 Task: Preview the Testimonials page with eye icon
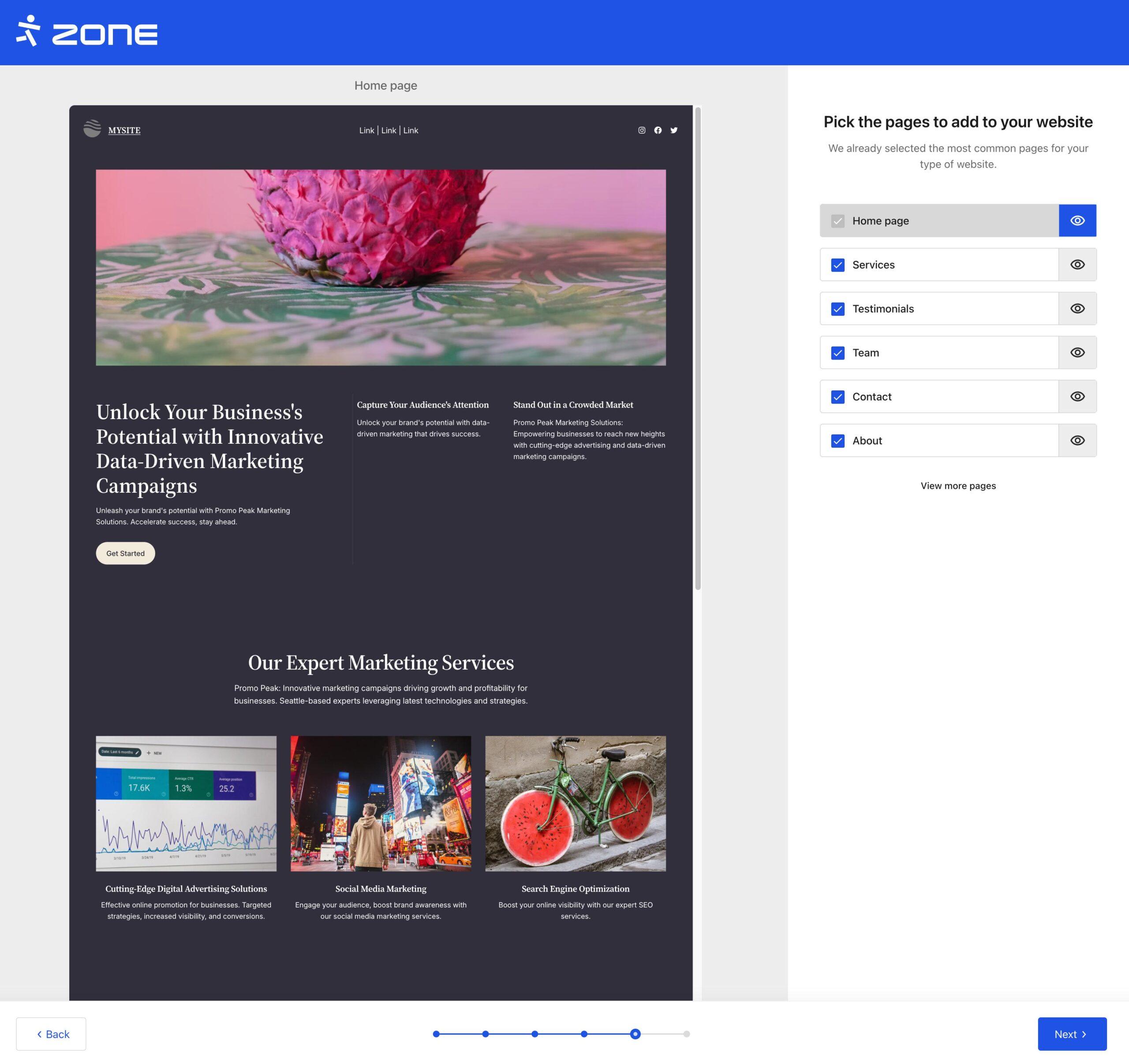(x=1077, y=308)
